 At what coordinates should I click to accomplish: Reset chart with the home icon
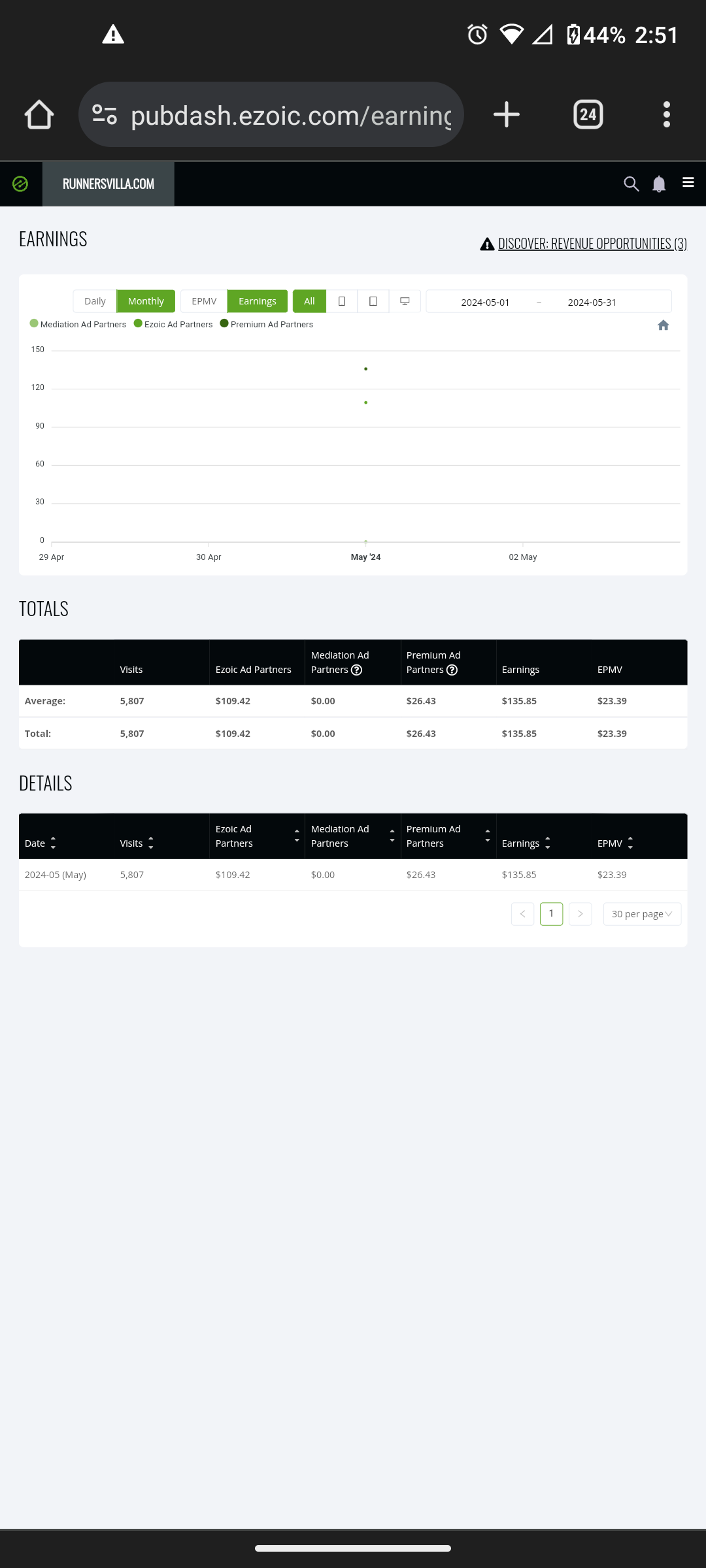tap(664, 325)
